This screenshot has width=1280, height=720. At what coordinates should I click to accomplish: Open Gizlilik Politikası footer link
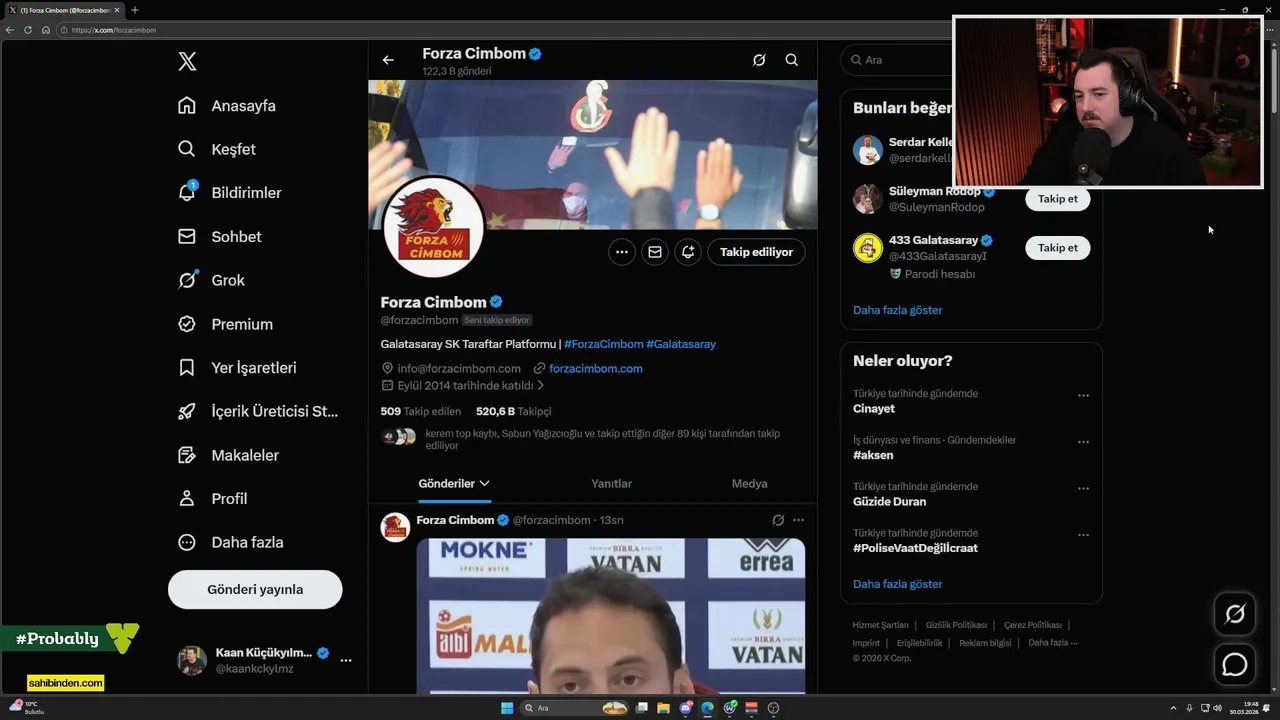coord(956,625)
